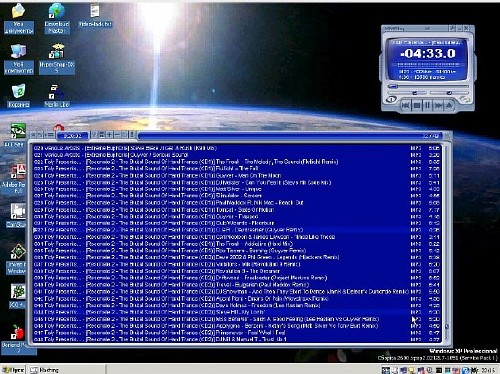This screenshot has height=374, width=500.
Task: Click the exclamation mark playlist toolbar icon
Action: (132, 135)
